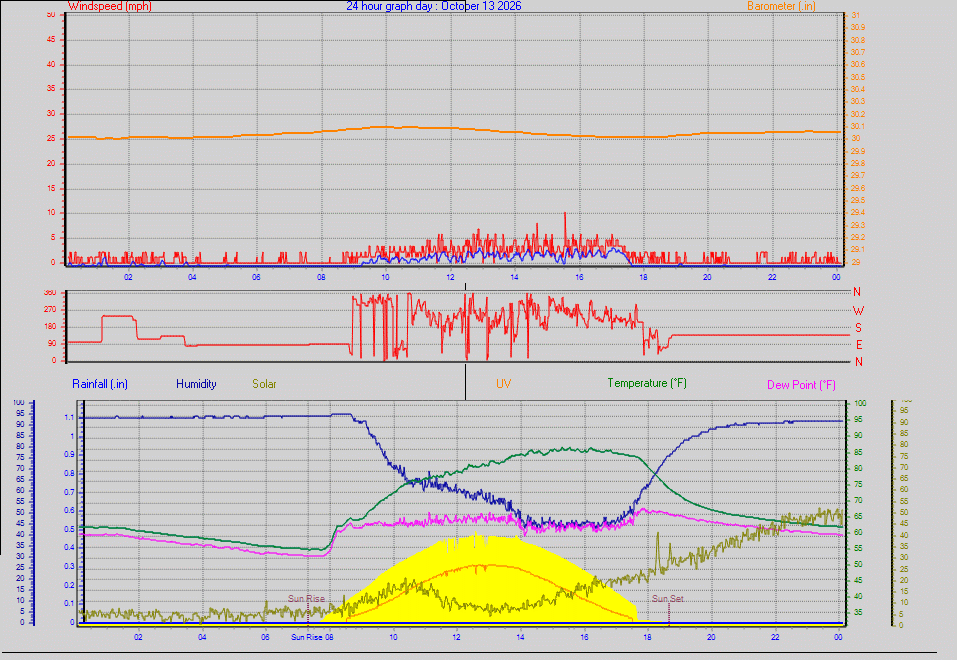
Task: Click the '0.8' tick on the rainfall axis
Action: coord(69,473)
